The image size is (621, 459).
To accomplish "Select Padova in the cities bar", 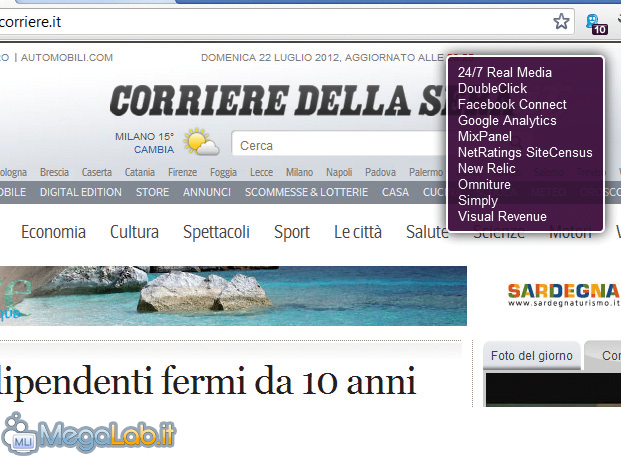I will click(380, 172).
